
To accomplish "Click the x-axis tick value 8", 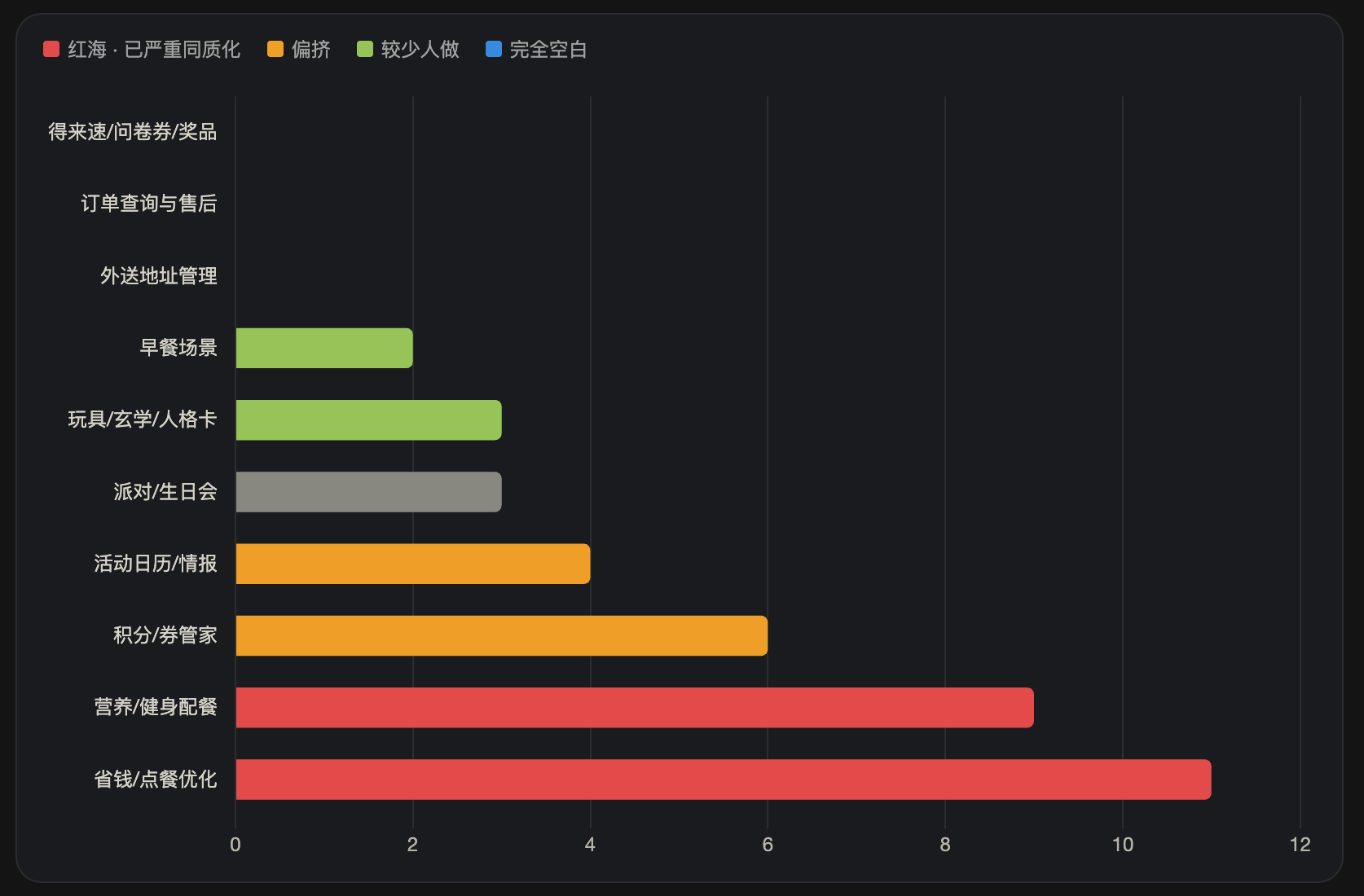I will 945,845.
